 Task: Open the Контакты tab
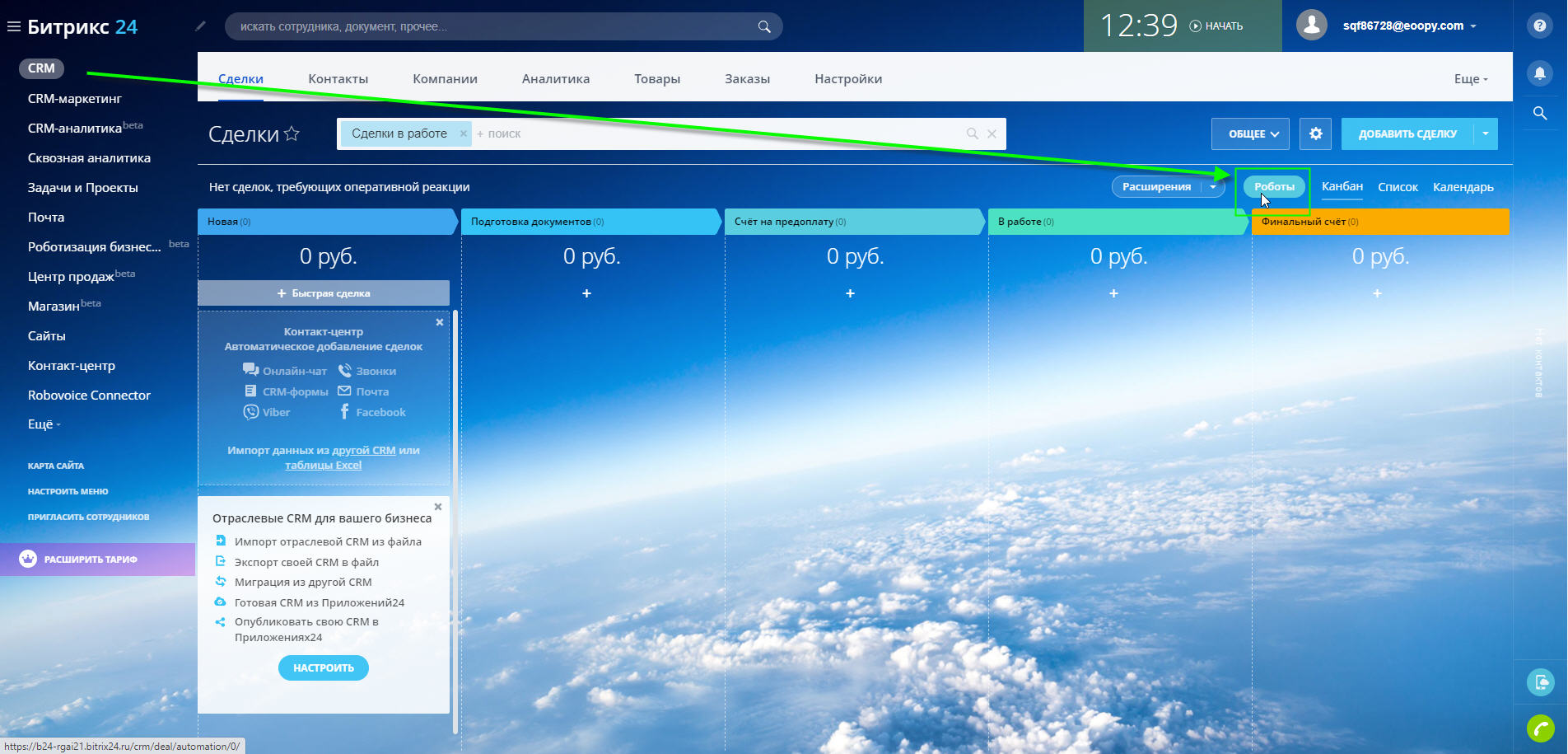point(338,79)
